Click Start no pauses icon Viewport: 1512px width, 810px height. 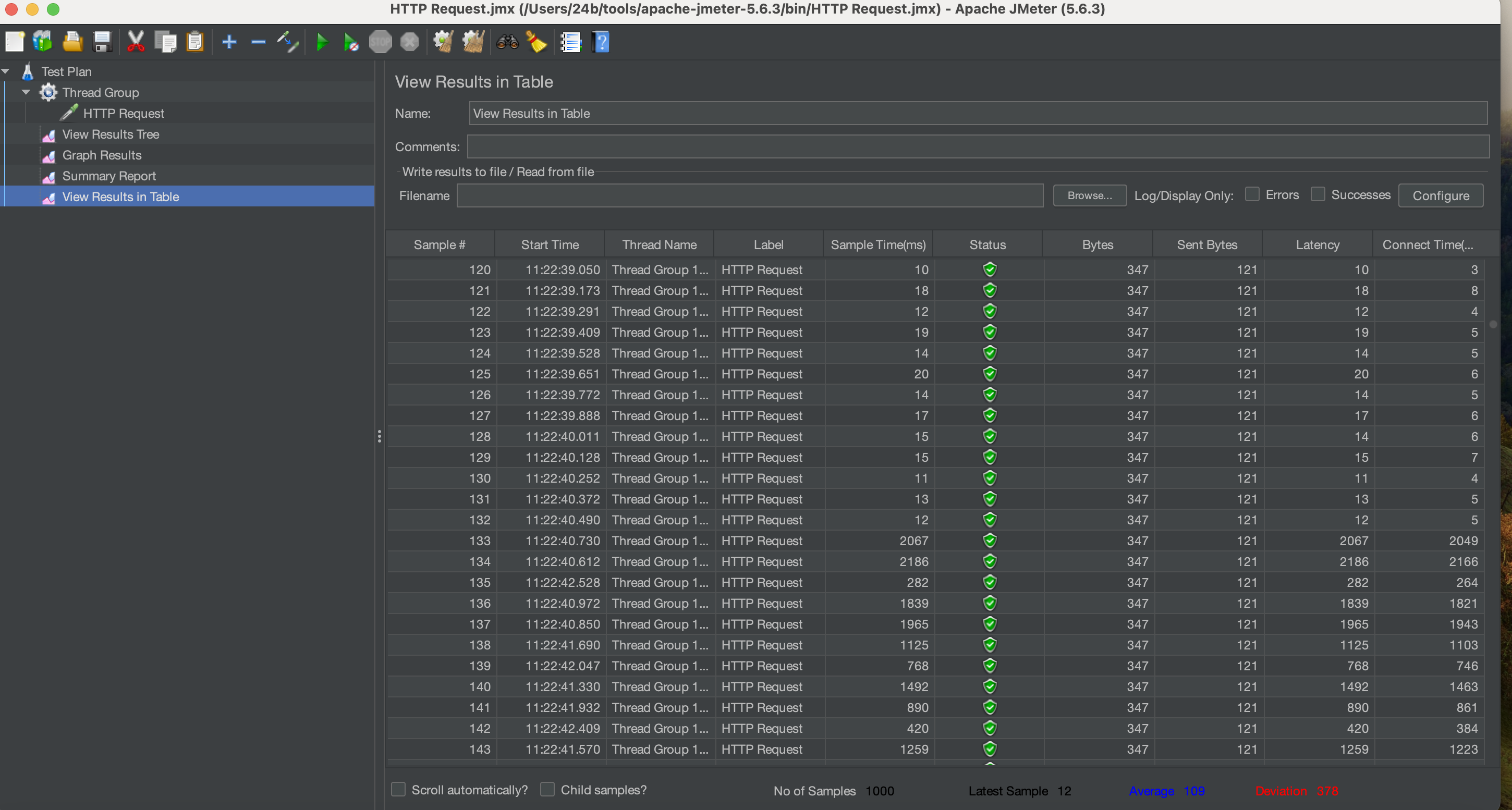click(x=350, y=42)
